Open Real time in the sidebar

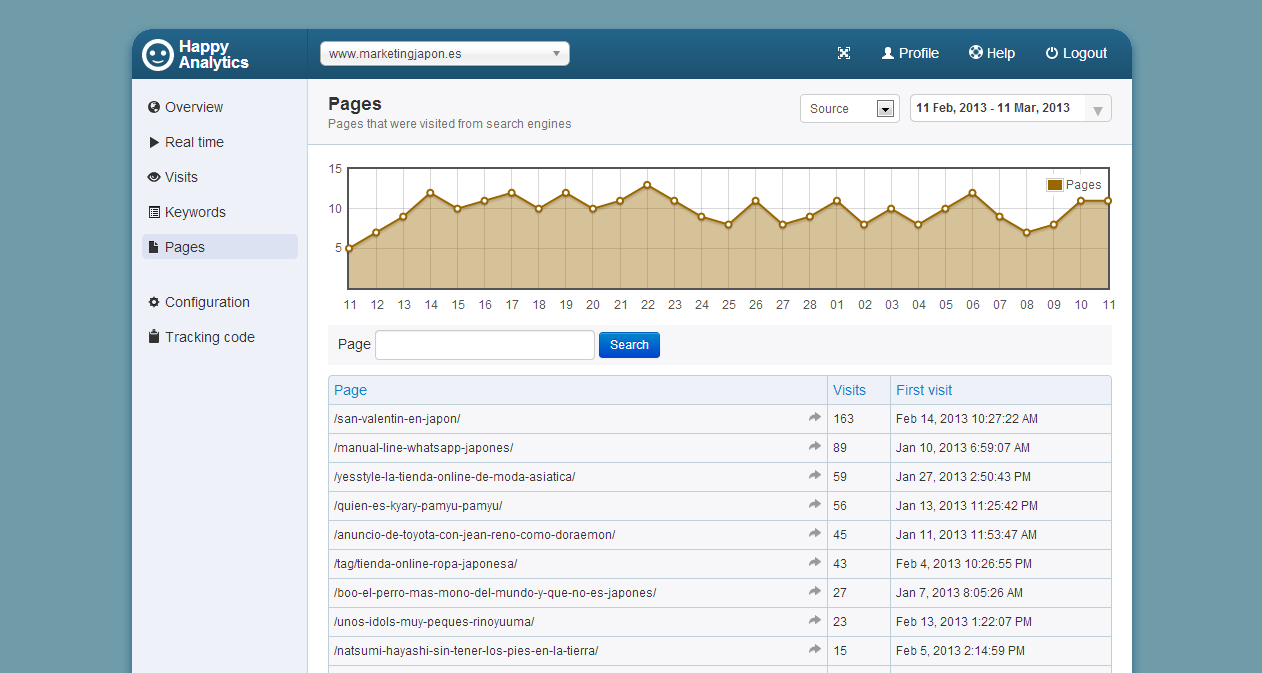(194, 142)
